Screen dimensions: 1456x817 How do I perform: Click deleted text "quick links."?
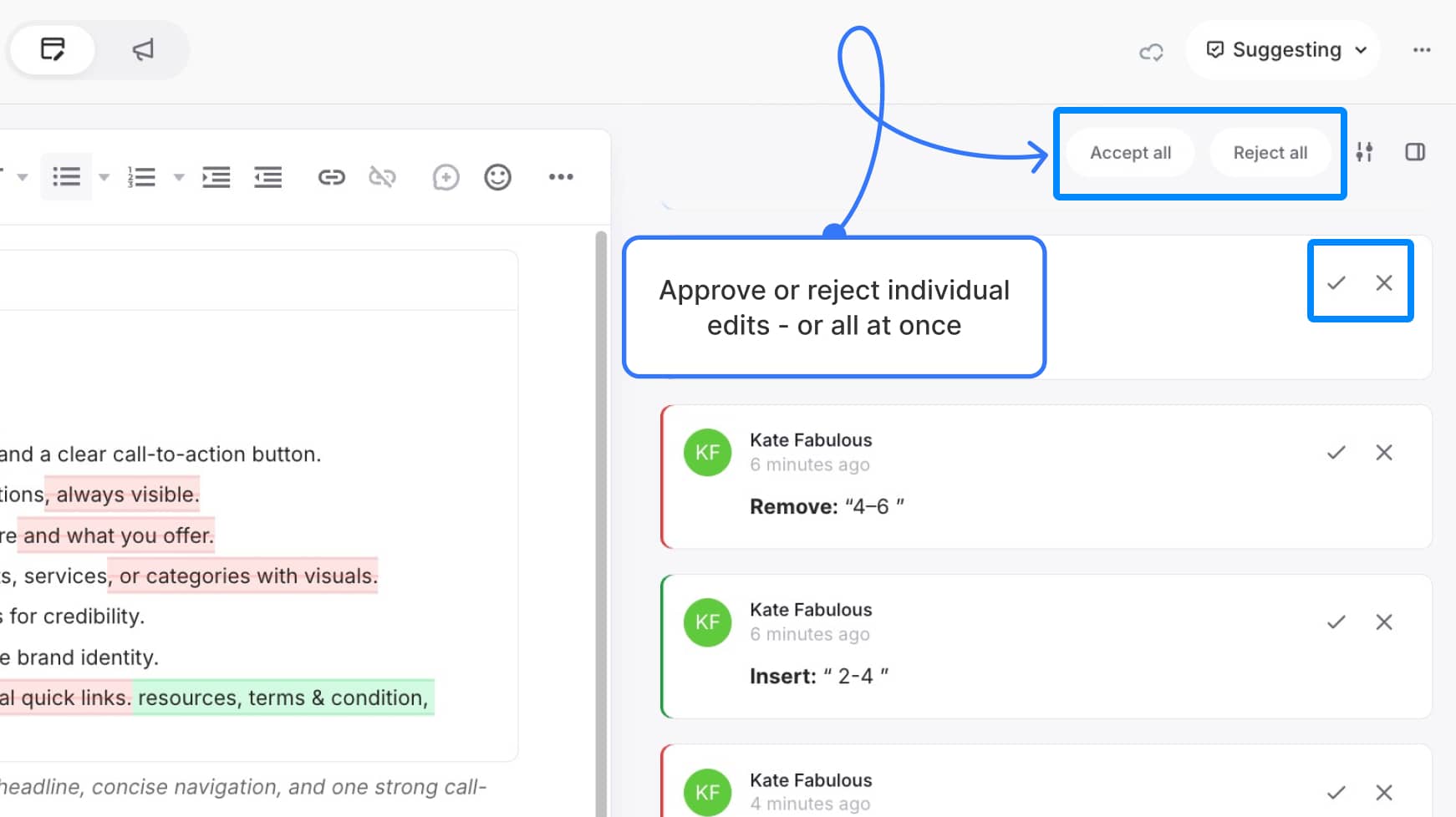coord(76,698)
